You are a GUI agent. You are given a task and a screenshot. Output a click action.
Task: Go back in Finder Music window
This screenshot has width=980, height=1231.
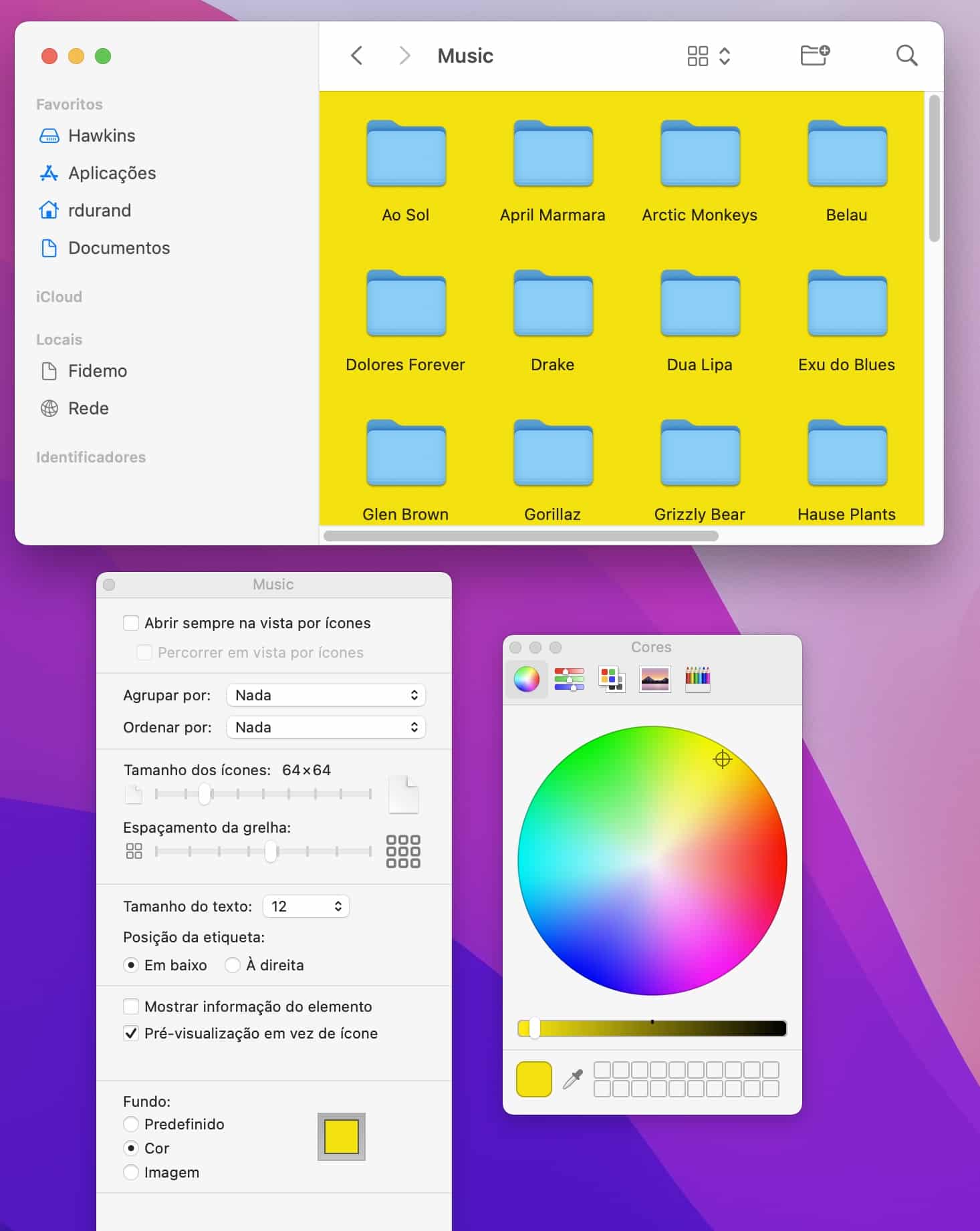tap(357, 55)
